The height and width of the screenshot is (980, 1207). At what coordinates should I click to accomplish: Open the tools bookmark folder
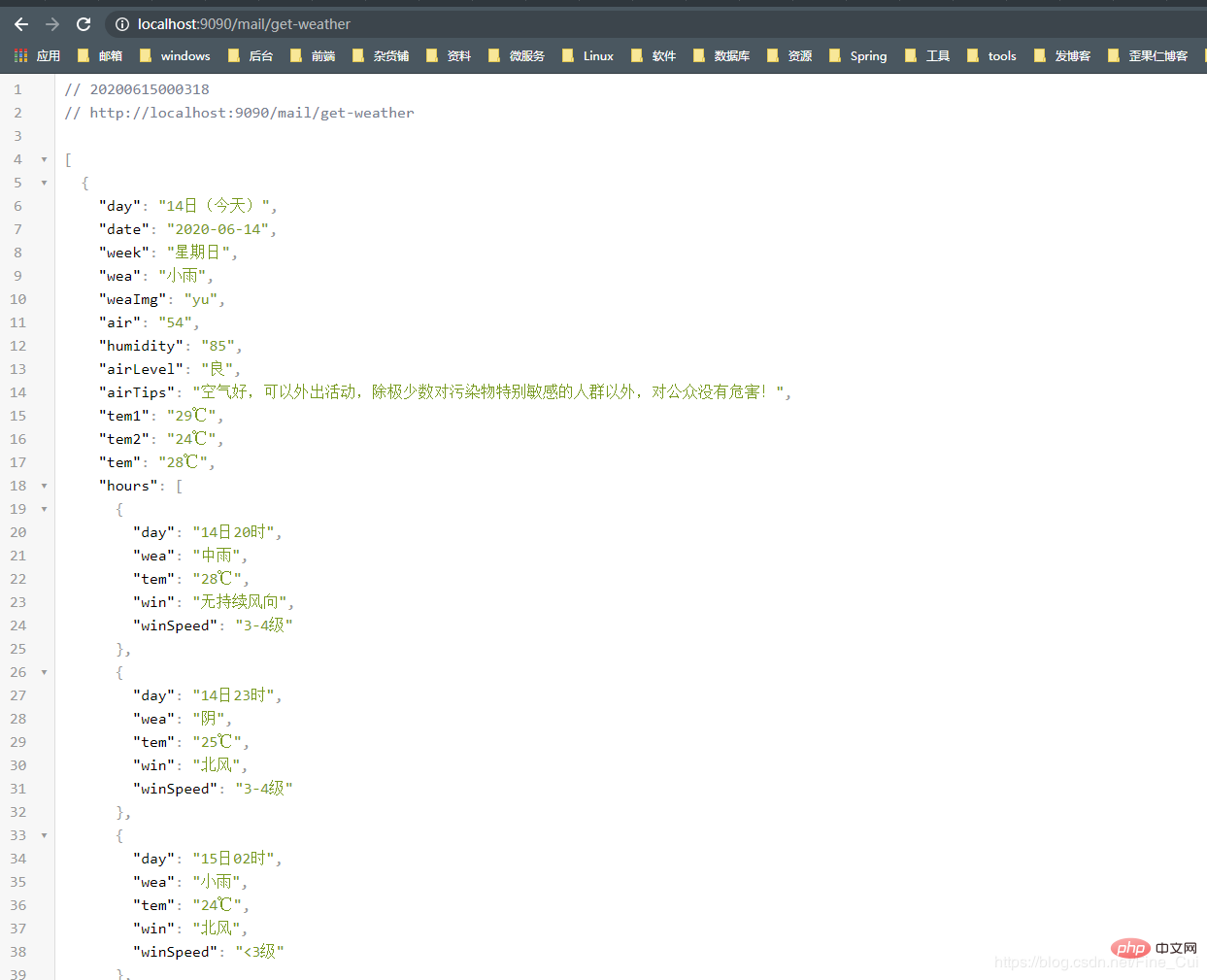tap(992, 56)
